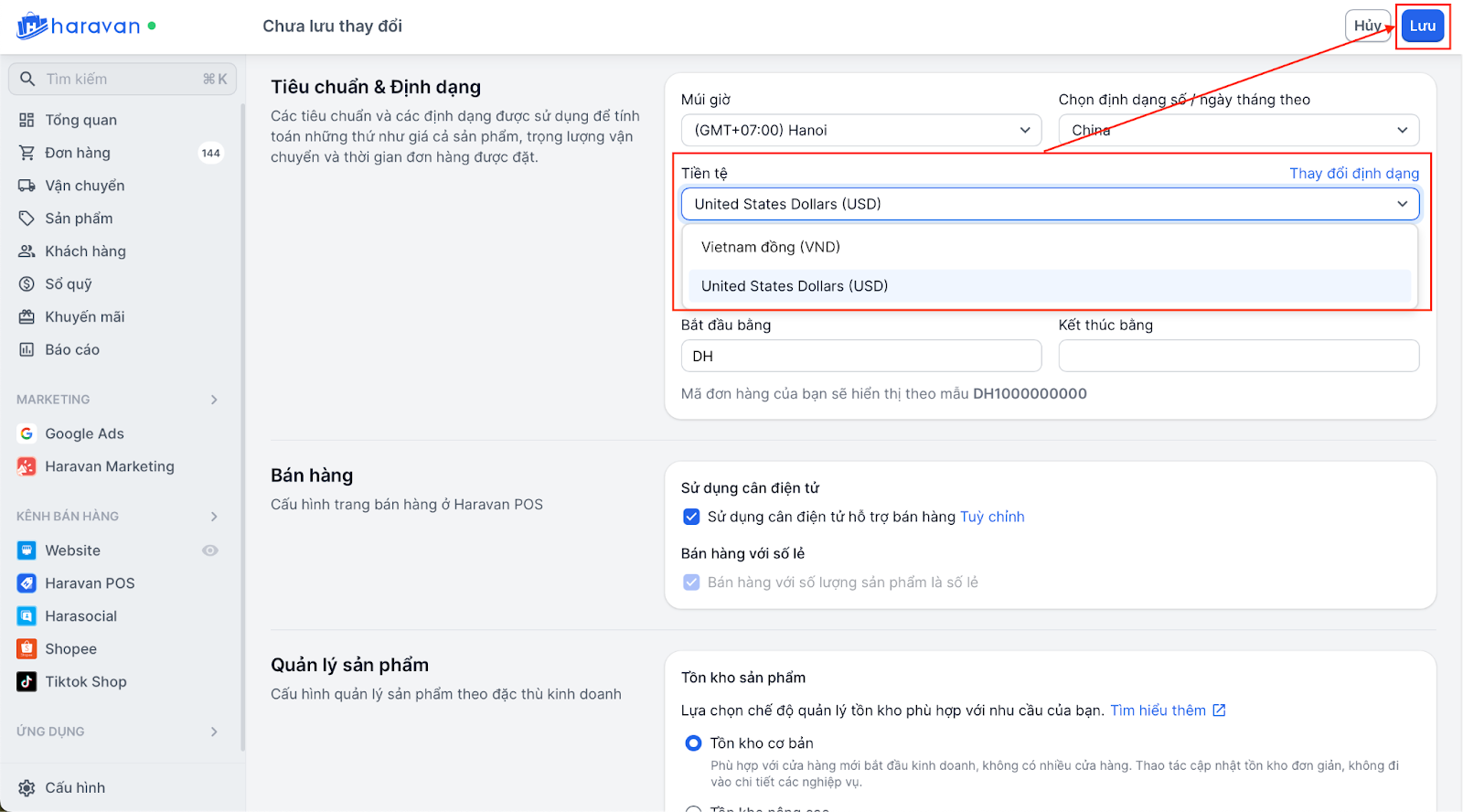Image resolution: width=1463 pixels, height=812 pixels.
Task: Click Thay đổi định dạng link
Action: point(1354,174)
